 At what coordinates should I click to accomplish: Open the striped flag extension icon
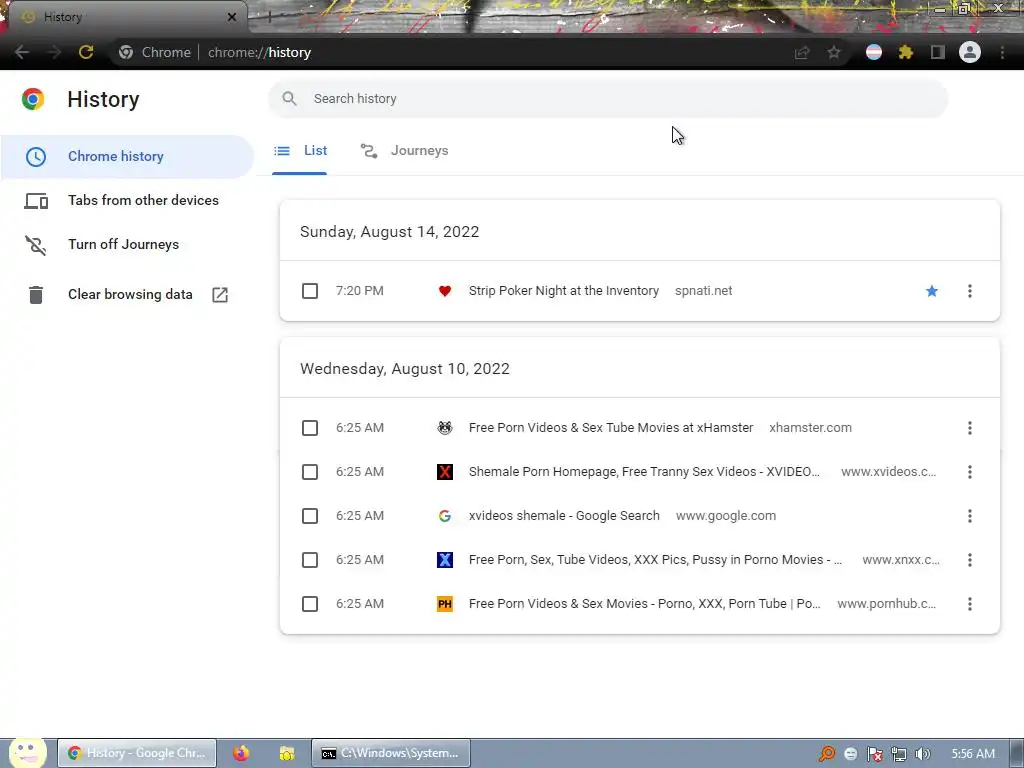coord(874,52)
